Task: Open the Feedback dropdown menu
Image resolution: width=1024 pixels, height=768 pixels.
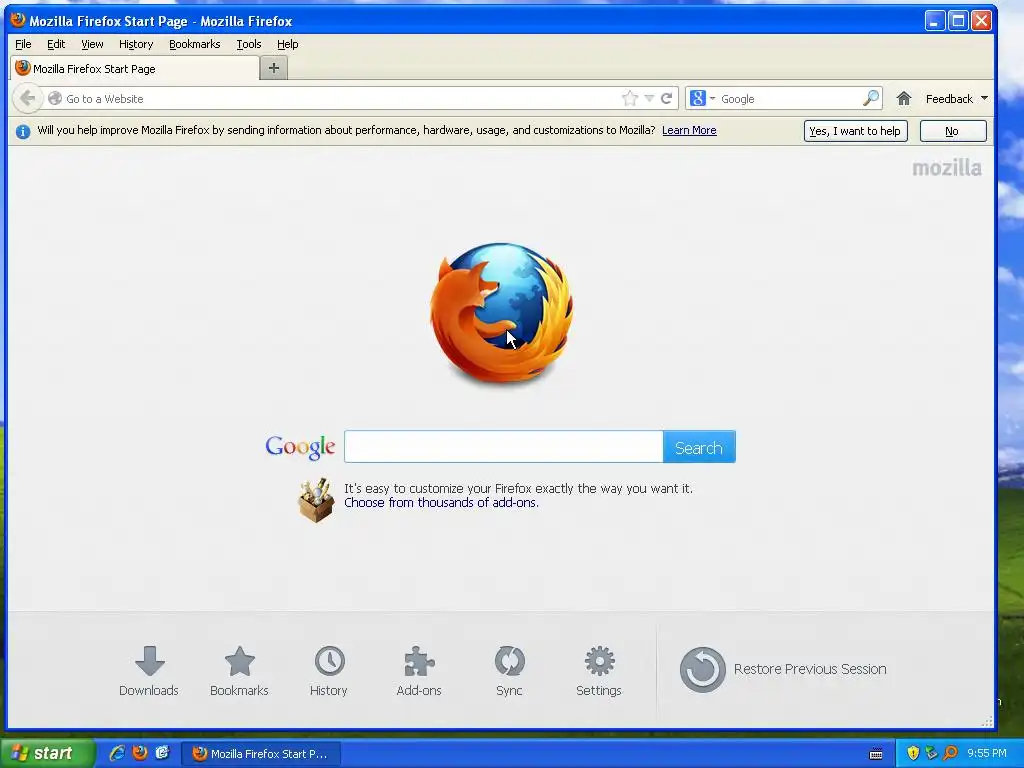Action: point(956,99)
